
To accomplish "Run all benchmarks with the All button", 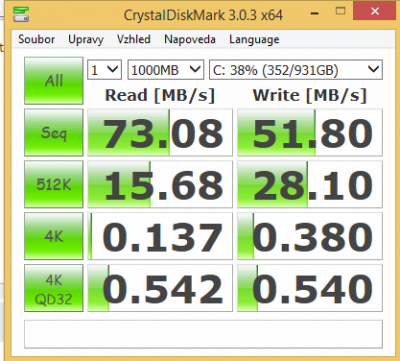I will 54,81.
